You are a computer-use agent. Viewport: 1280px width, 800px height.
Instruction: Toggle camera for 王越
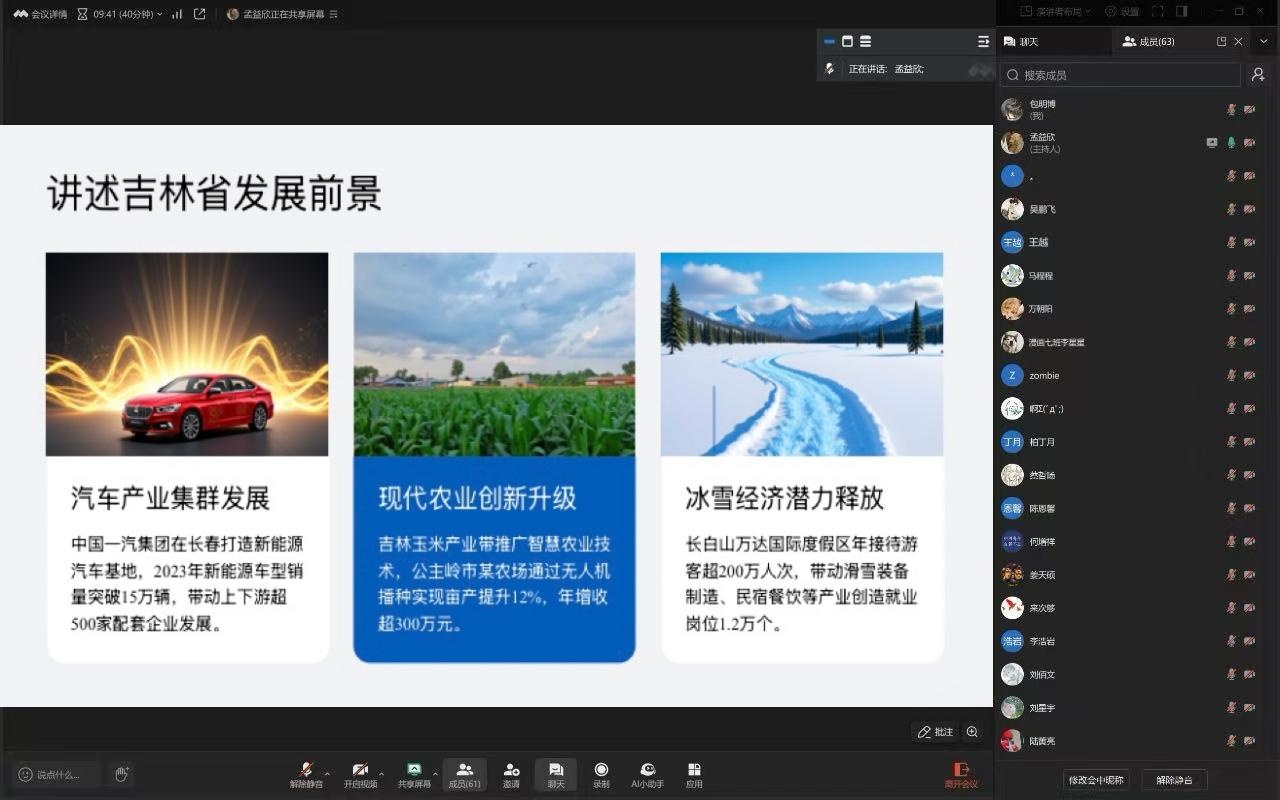pos(1249,242)
